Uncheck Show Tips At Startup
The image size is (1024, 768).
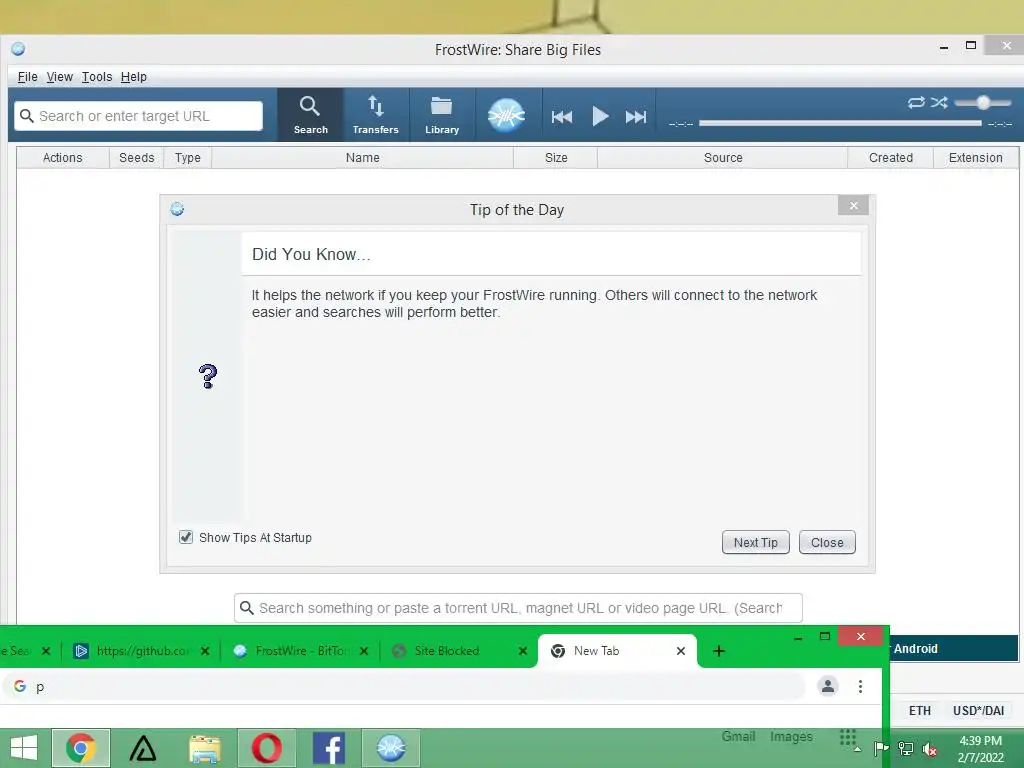point(186,537)
